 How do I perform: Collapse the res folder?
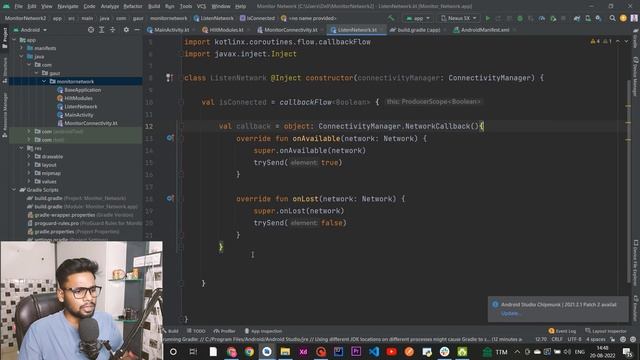click(22, 148)
